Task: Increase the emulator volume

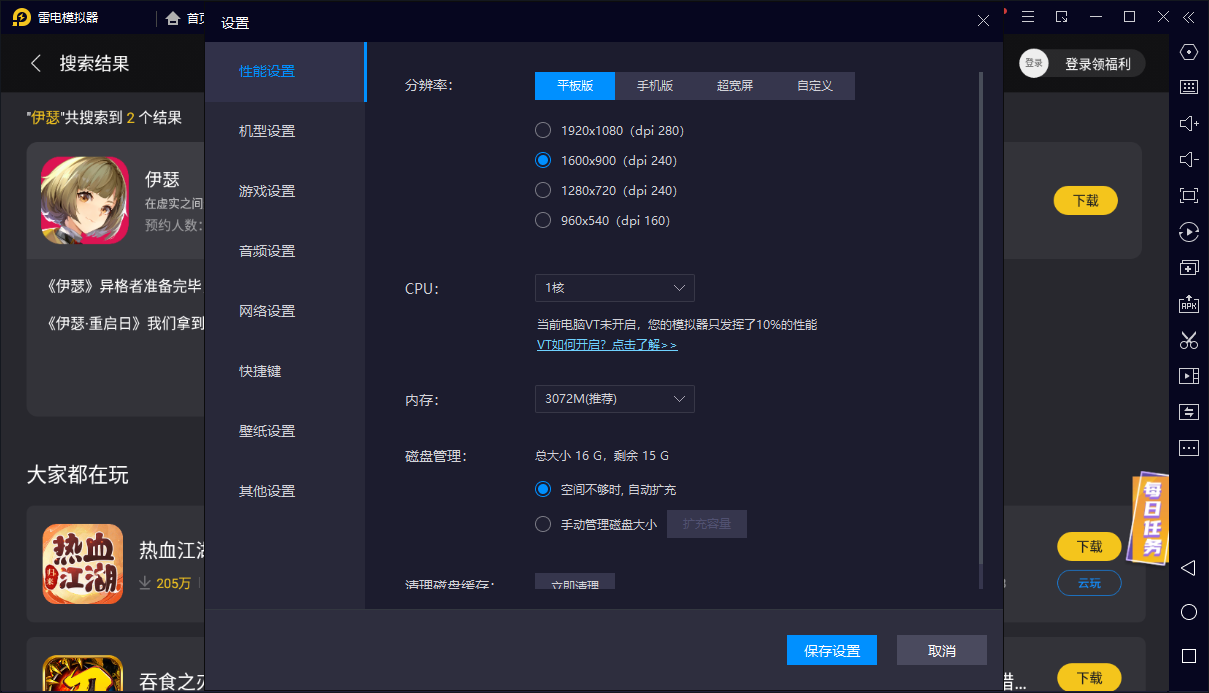Action: [1188, 123]
